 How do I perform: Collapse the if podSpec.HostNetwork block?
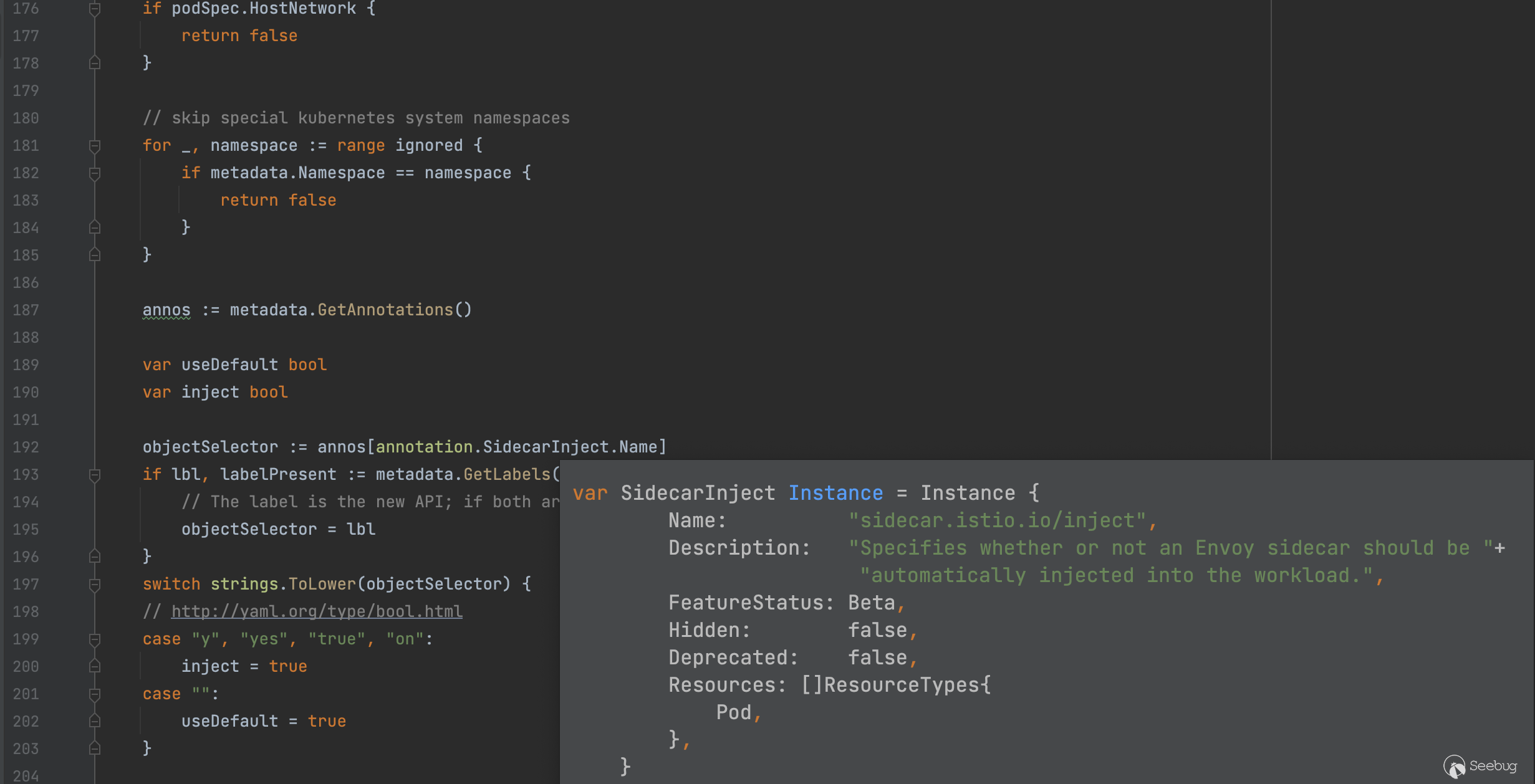pyautogui.click(x=95, y=9)
